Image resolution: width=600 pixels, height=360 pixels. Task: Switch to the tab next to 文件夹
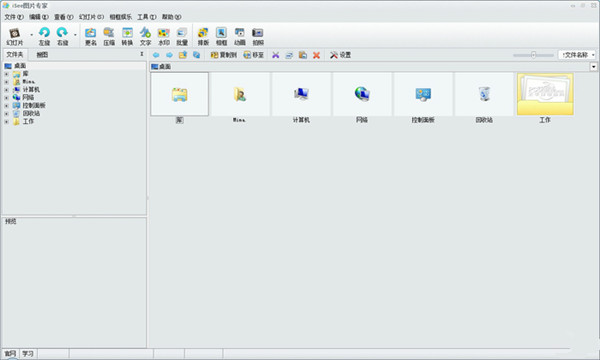coord(42,55)
